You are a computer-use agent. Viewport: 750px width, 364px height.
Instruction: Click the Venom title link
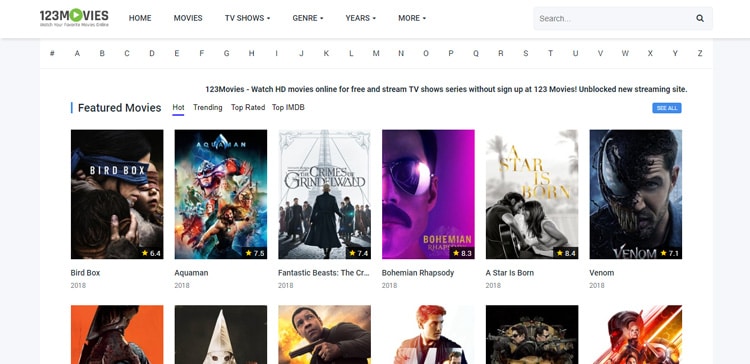[x=602, y=273]
